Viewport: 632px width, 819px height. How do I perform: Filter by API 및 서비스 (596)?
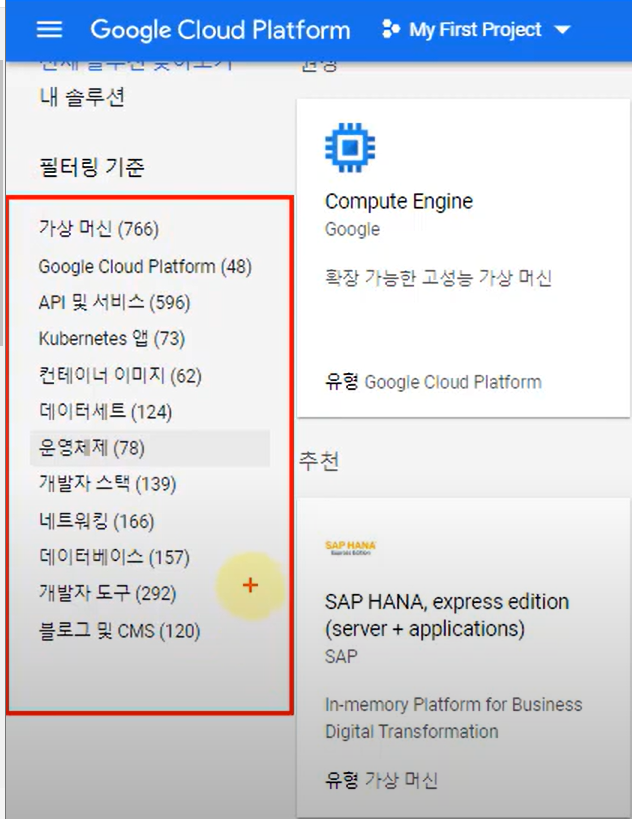tap(114, 302)
